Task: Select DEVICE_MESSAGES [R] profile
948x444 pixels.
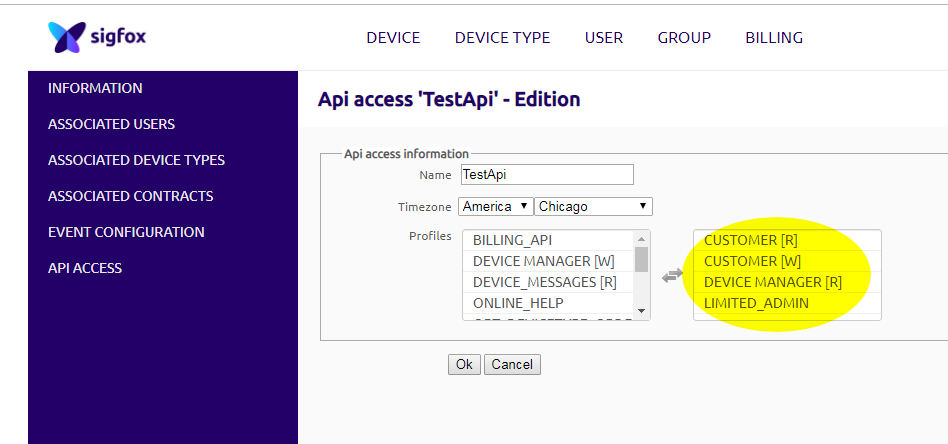Action: [548, 282]
